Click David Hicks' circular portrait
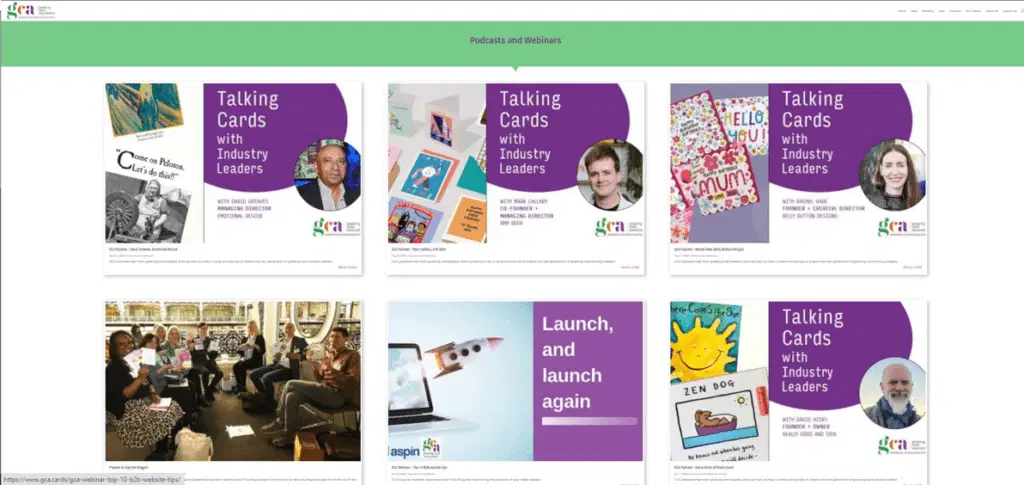 [x=892, y=392]
